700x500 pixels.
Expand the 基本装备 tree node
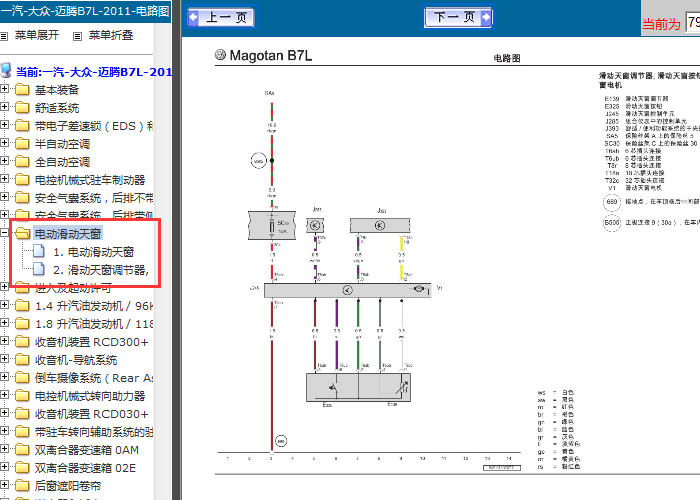pyautogui.click(x=4, y=89)
